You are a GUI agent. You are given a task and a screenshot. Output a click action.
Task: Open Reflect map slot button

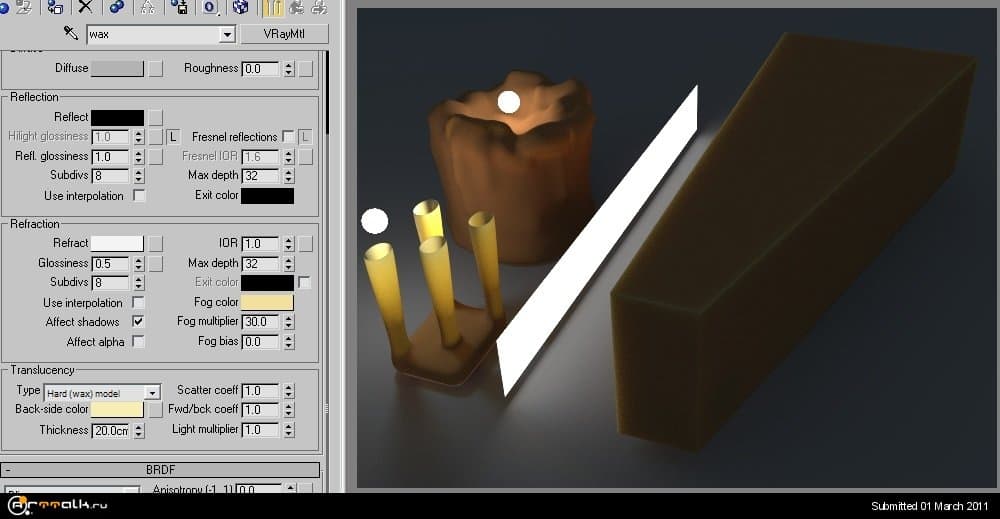click(x=156, y=117)
